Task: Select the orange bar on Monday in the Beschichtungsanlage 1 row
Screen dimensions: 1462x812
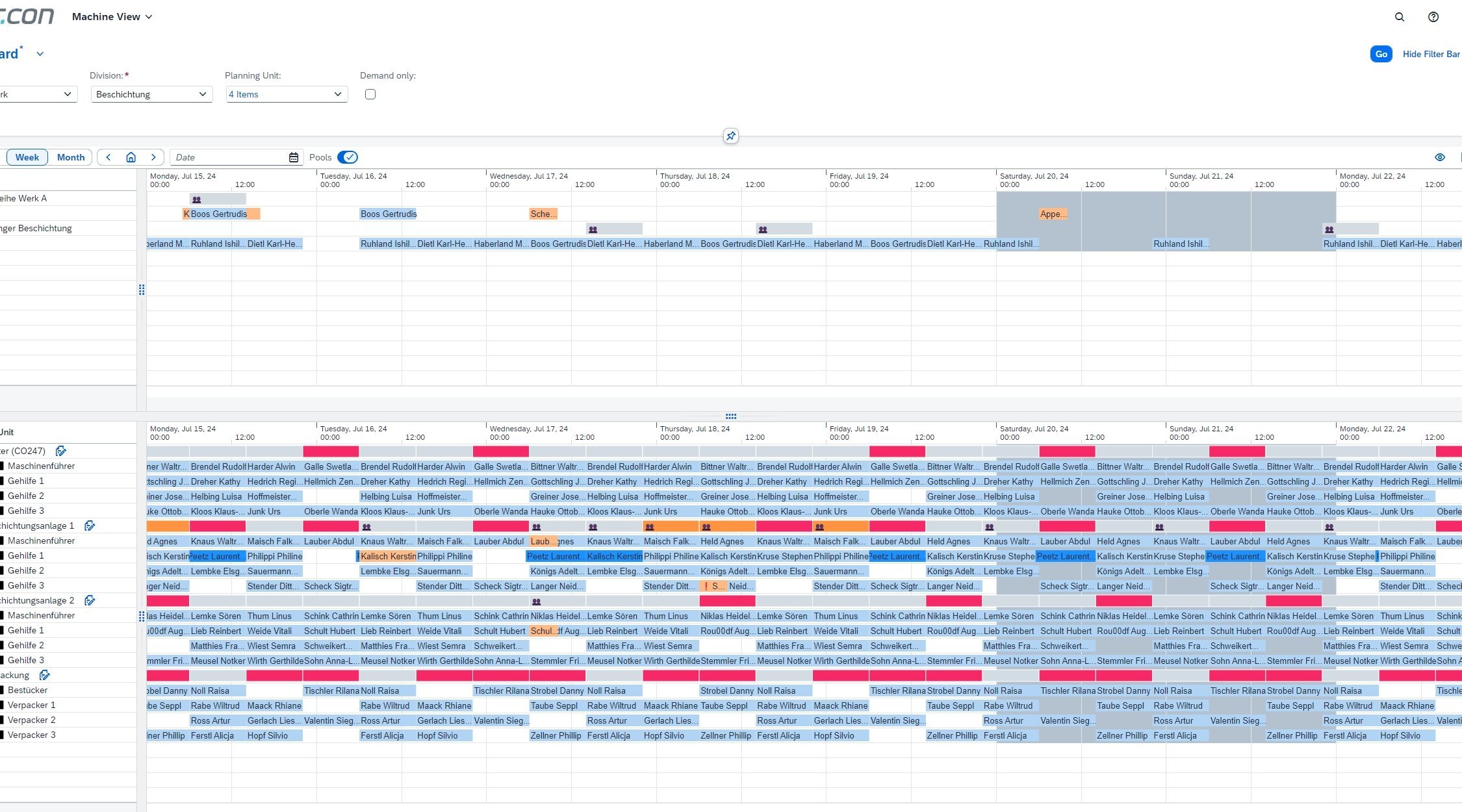Action: (168, 526)
